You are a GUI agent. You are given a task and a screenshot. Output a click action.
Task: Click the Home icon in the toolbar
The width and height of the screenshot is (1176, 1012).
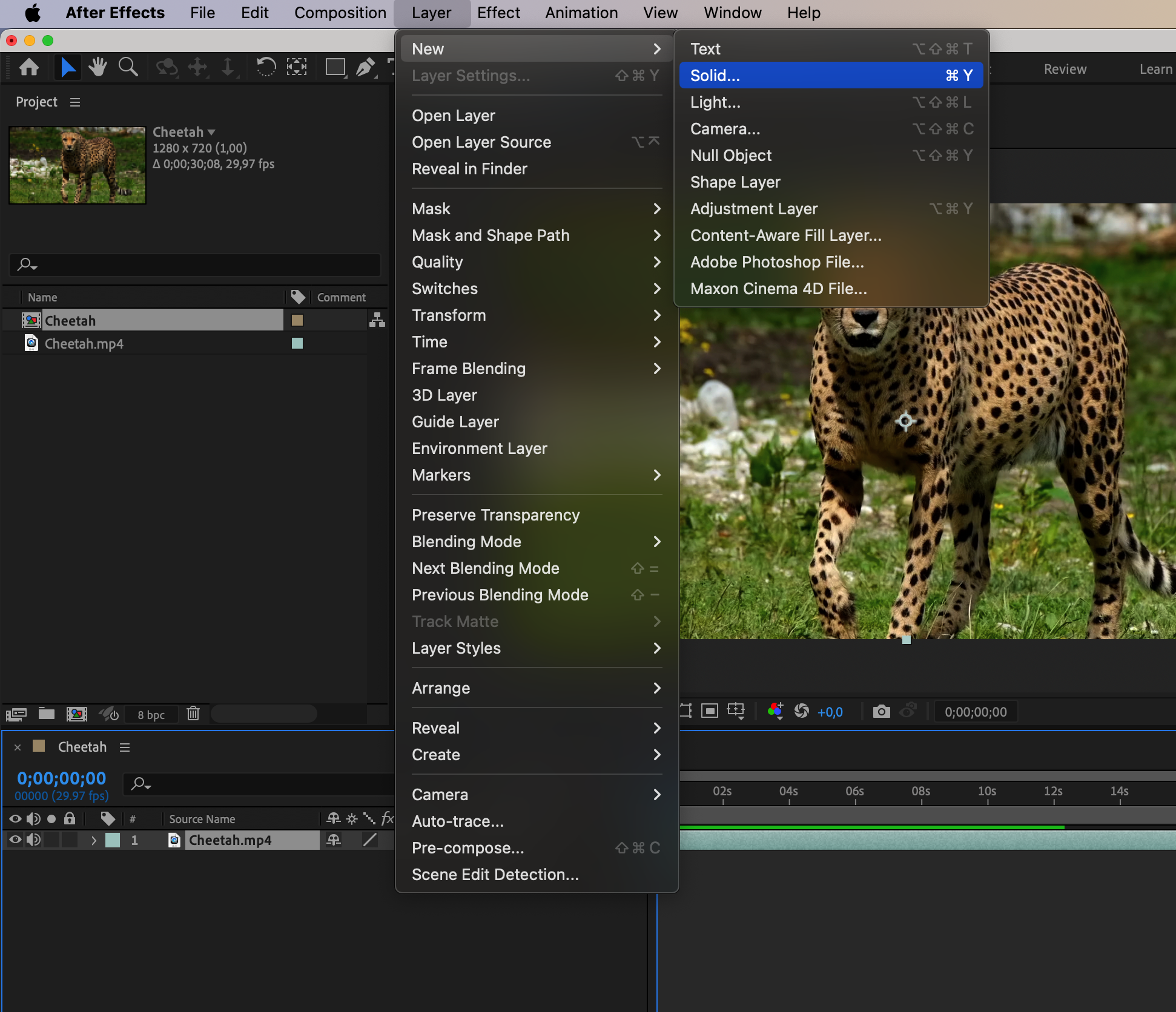29,67
